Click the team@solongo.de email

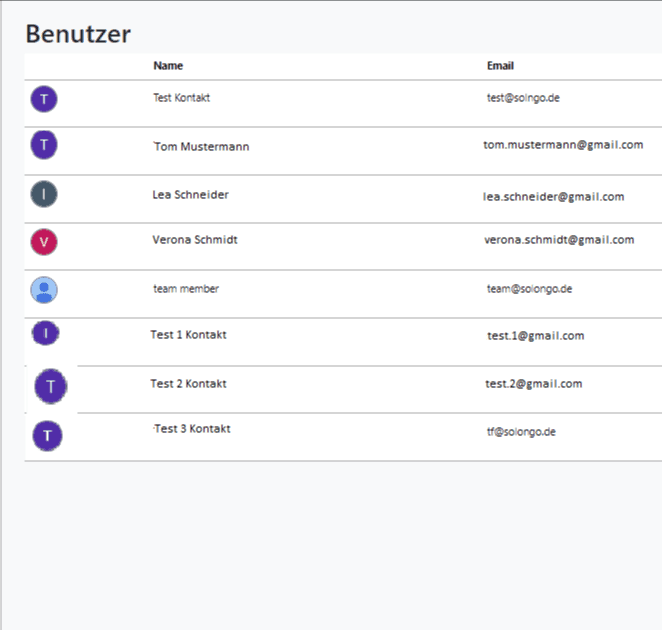pos(529,289)
